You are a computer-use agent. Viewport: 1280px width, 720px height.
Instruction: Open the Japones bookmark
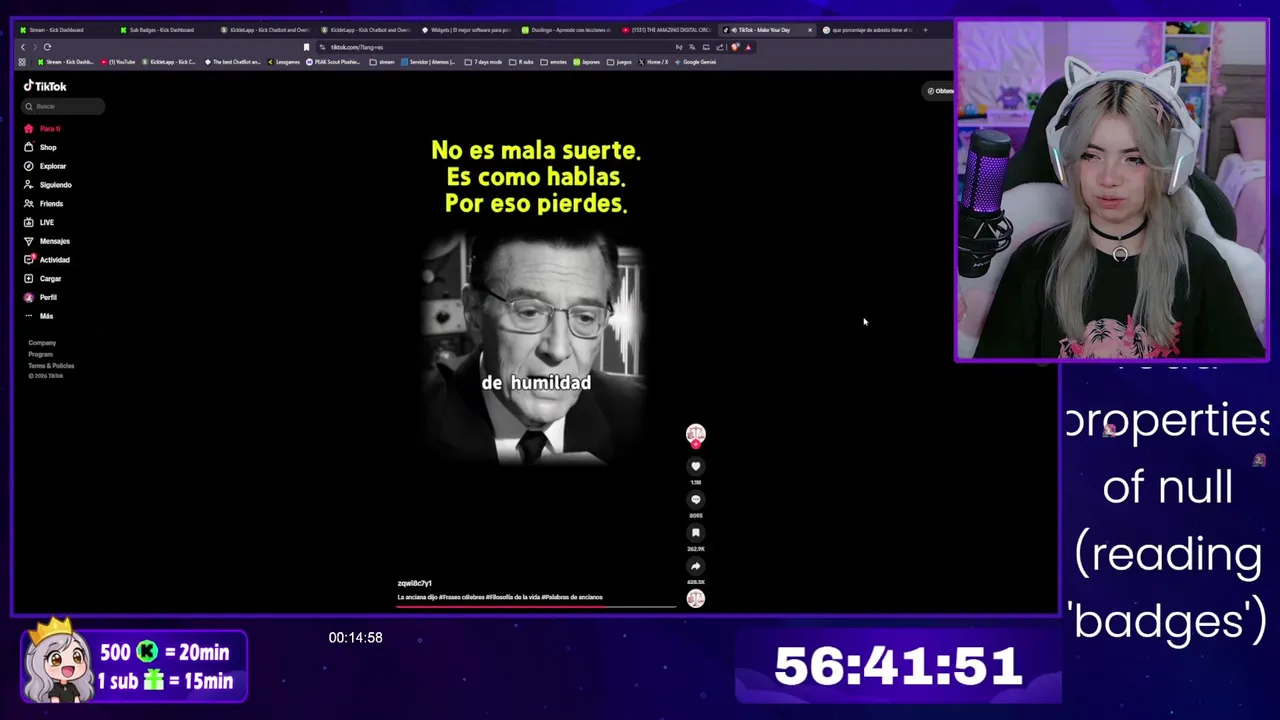587,62
